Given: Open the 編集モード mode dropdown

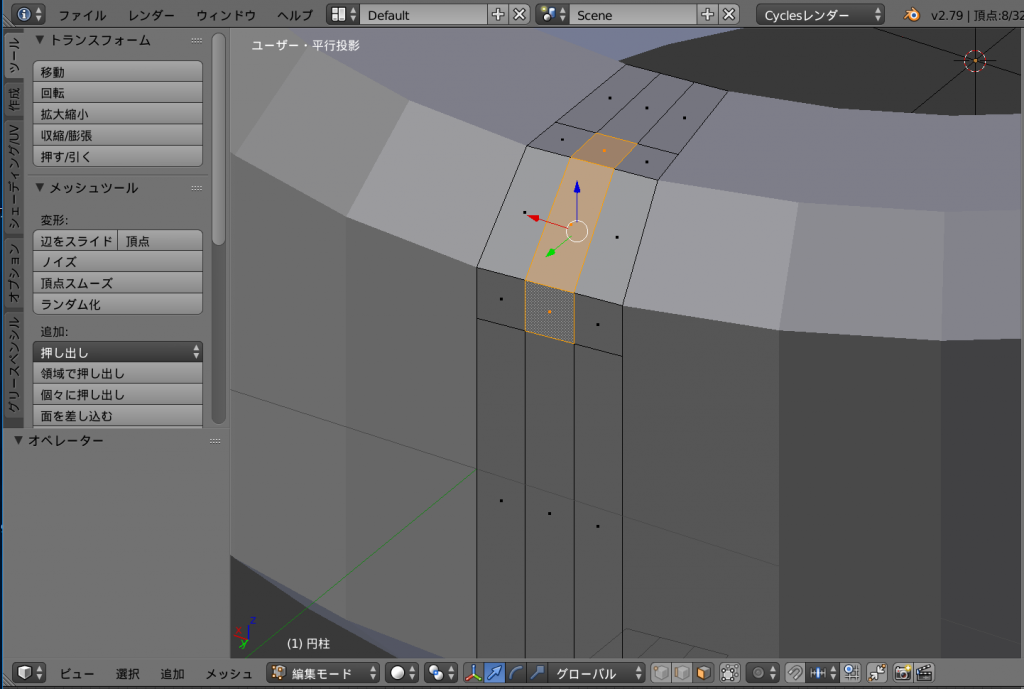Looking at the screenshot, I should [323, 673].
